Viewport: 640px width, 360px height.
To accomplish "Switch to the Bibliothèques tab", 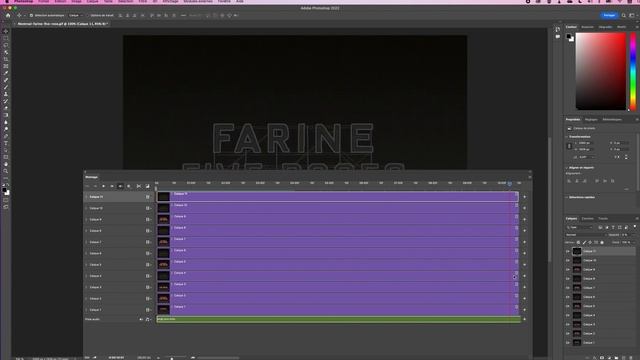I will 612,120.
